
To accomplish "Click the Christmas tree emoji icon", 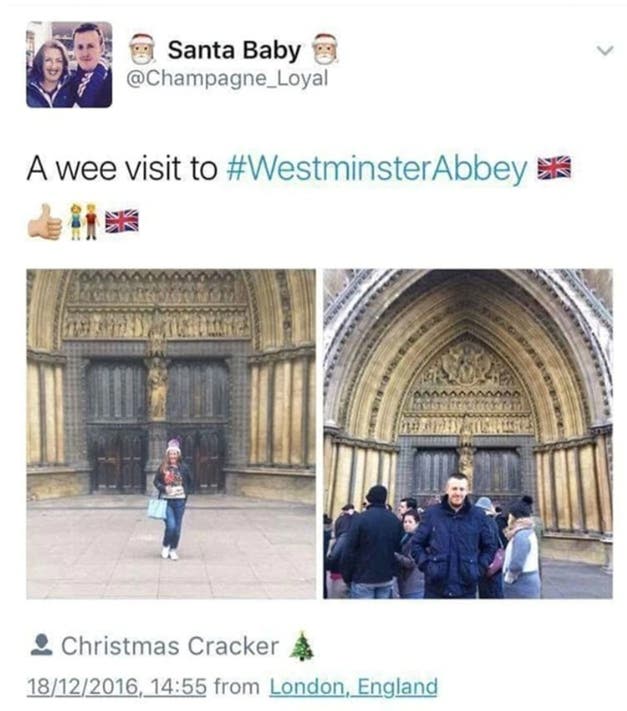I will click(301, 646).
